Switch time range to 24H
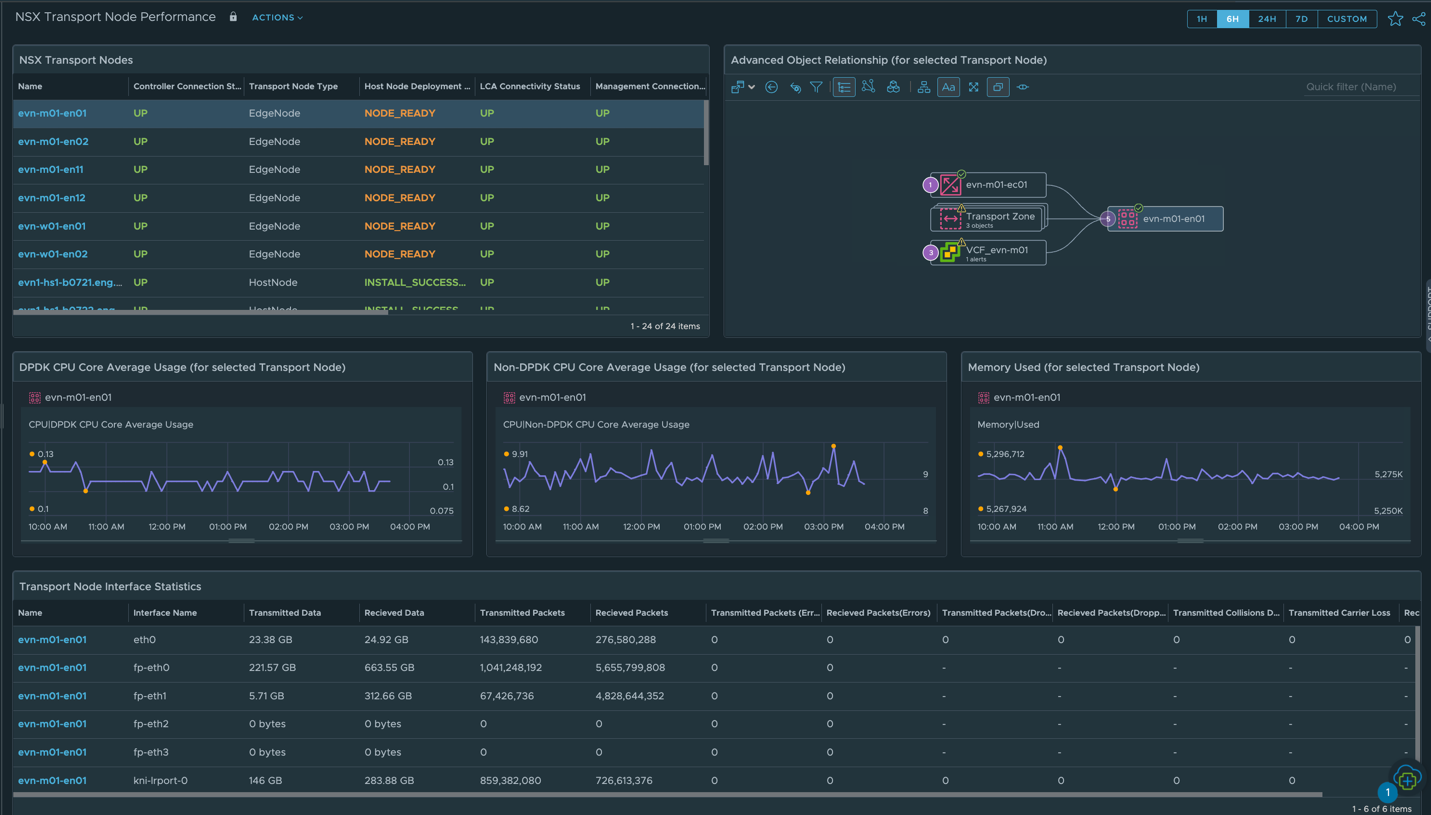Screen dimensions: 1431x815 1266,19
